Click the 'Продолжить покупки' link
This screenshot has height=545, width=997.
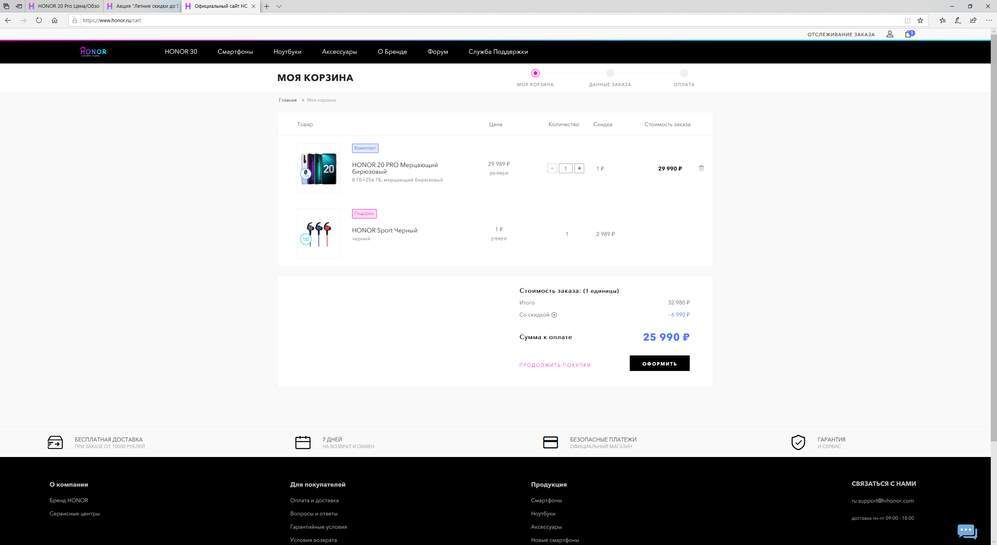coord(555,365)
